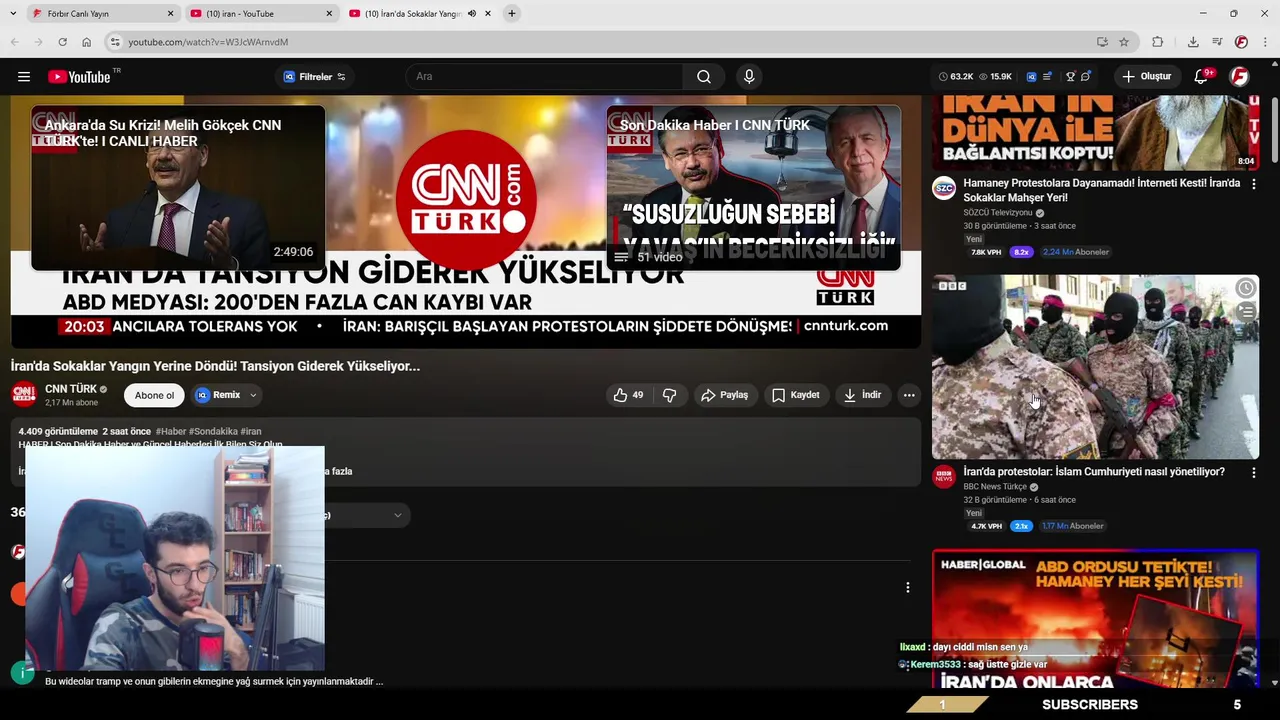This screenshot has width=1280, height=720.
Task: Open BBC News Türkçe channel avatar
Action: tap(944, 477)
